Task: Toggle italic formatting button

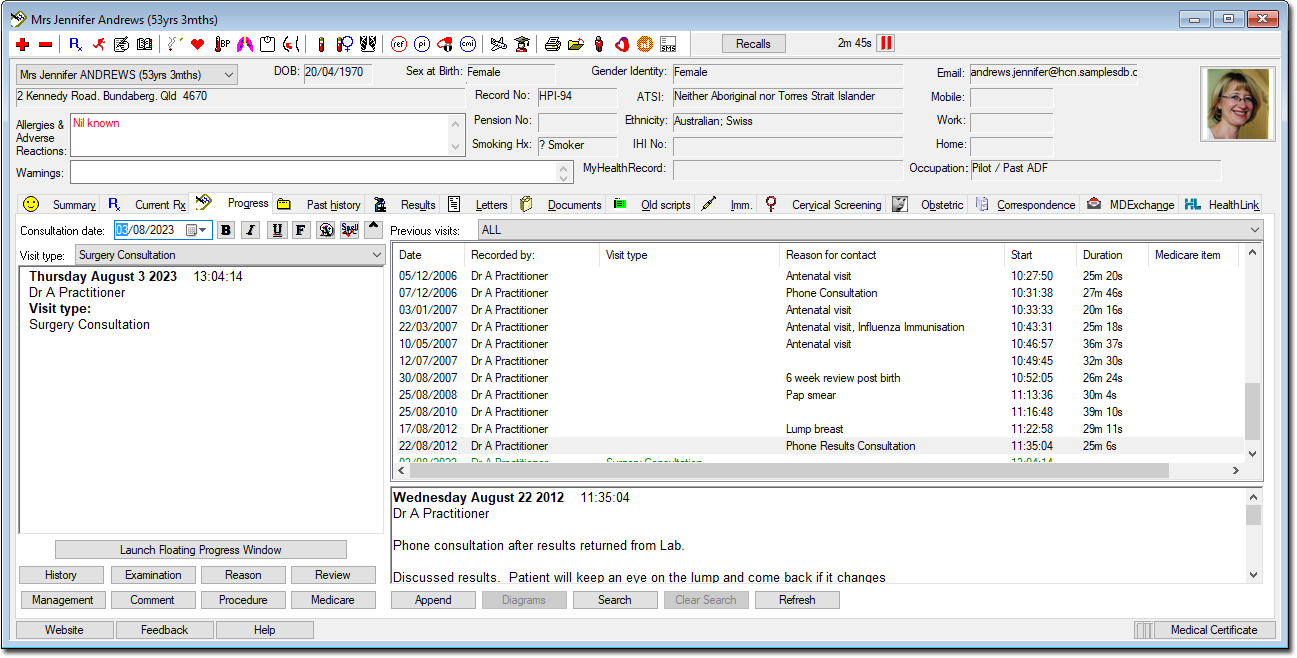Action: pyautogui.click(x=250, y=230)
